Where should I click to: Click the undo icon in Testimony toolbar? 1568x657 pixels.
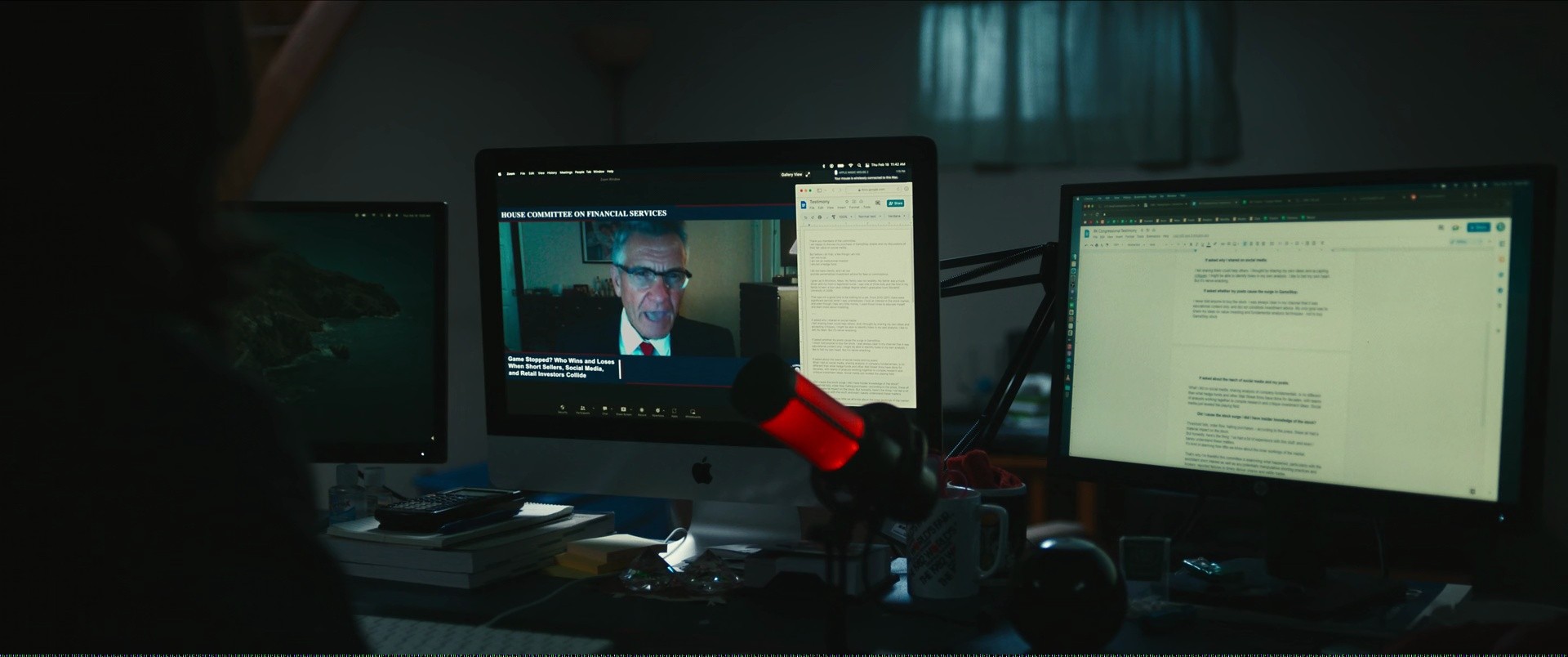coord(805,217)
